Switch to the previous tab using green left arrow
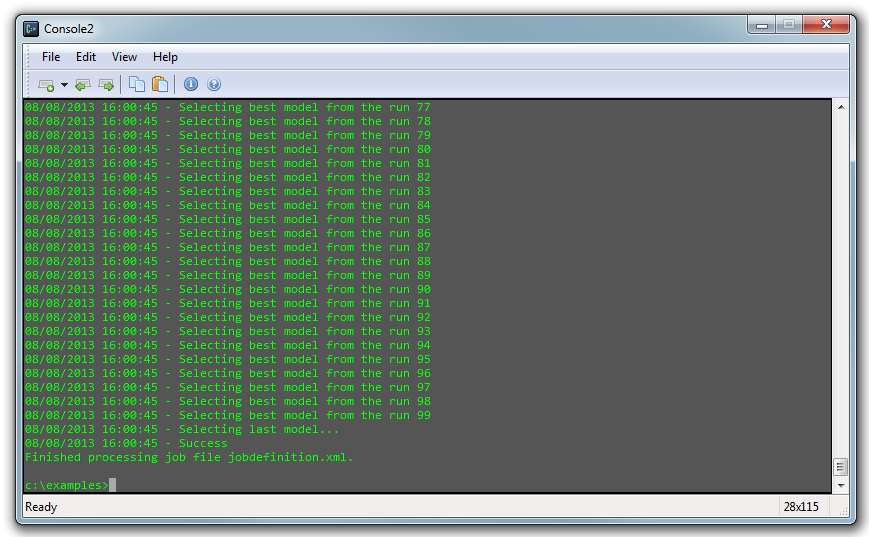Image resolution: width=869 pixels, height=537 pixels. click(x=83, y=85)
